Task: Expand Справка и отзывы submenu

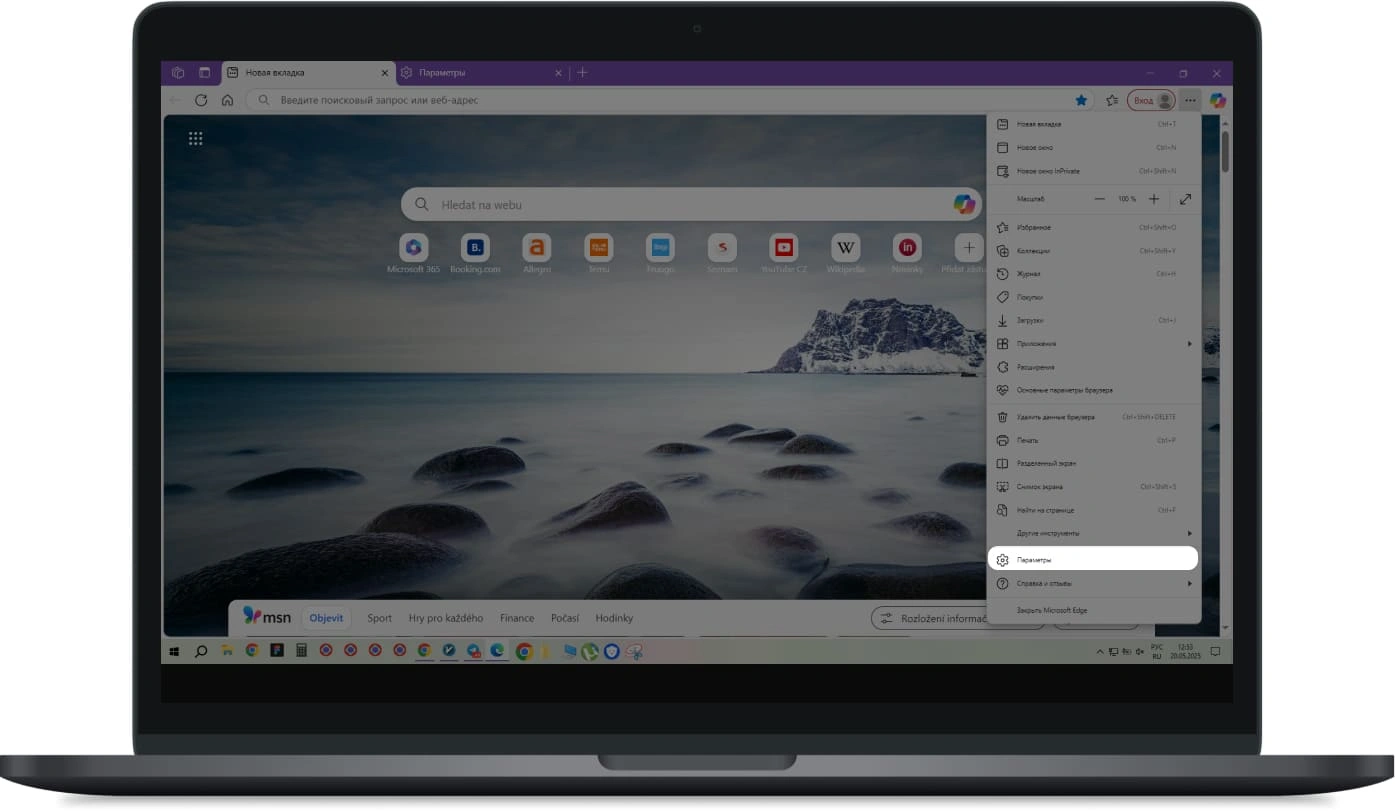Action: click(1092, 583)
